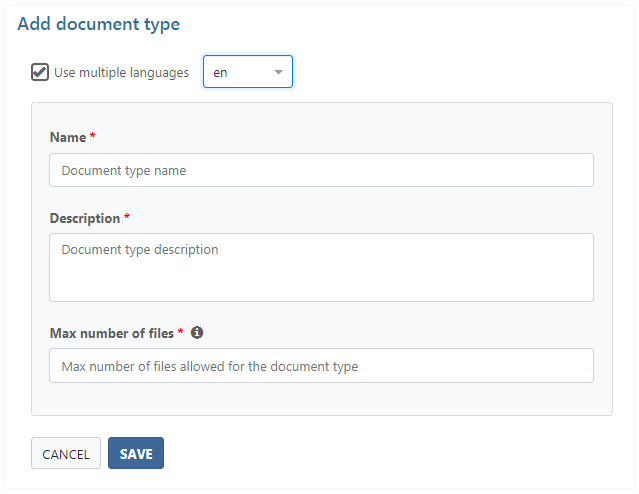Select the Max number of files input

pos(321,366)
